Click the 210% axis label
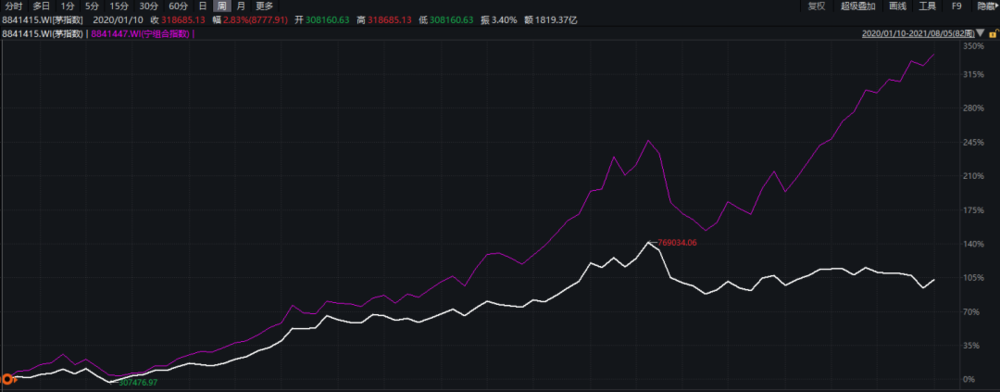 coord(973,176)
